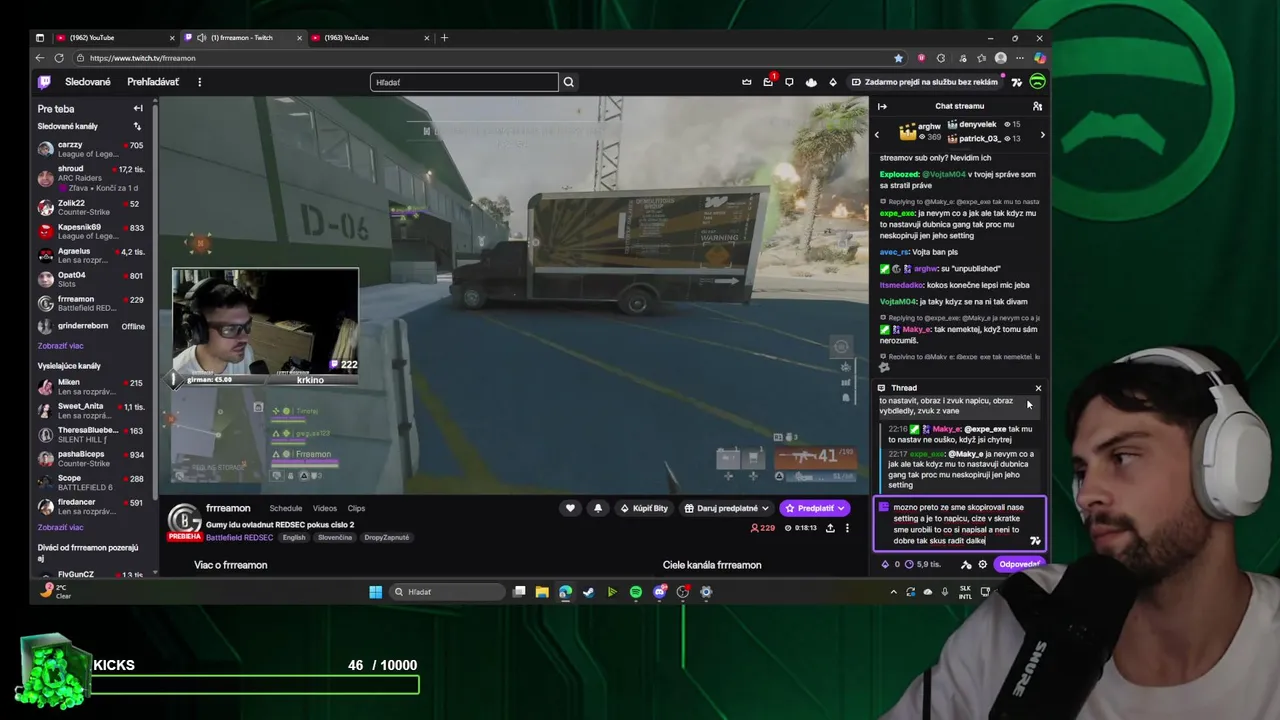This screenshot has width=1280, height=720.
Task: Reload the browser page
Action: pos(59,58)
